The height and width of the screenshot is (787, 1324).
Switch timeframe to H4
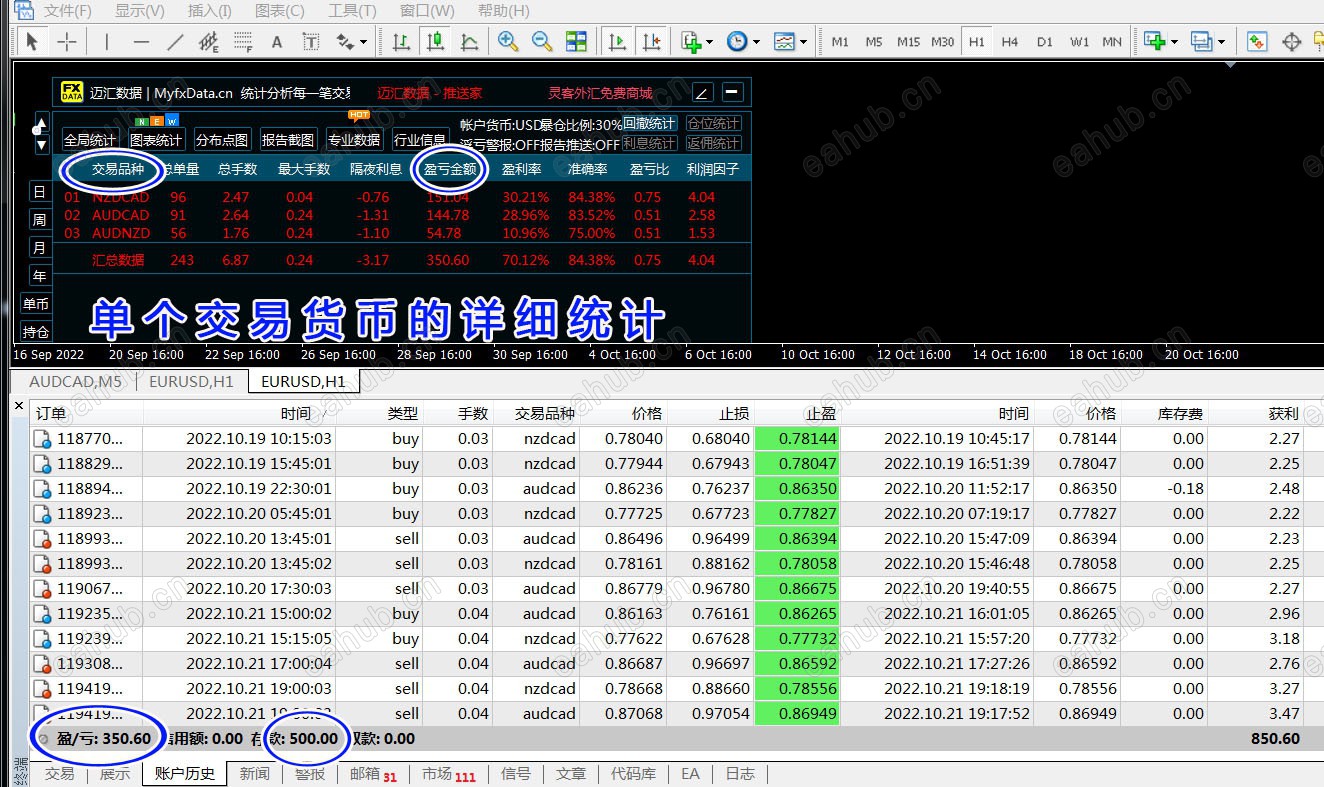(1010, 42)
